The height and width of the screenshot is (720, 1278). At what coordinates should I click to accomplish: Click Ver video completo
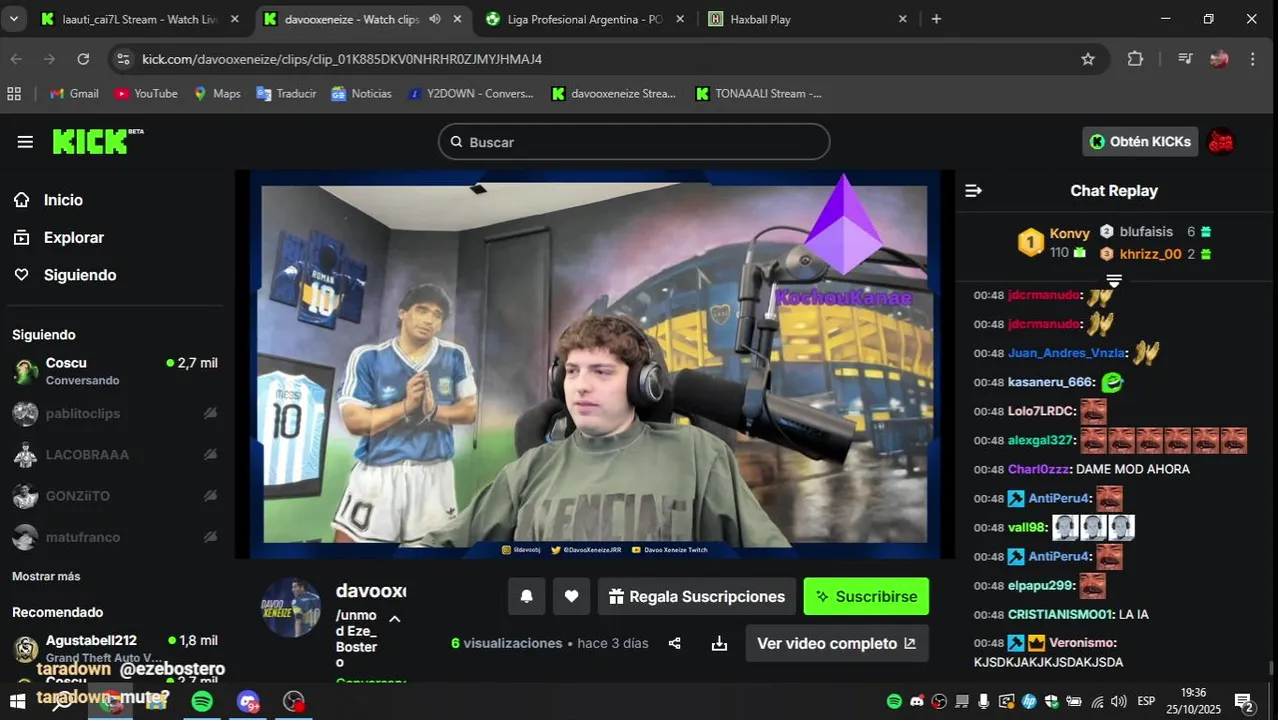[x=837, y=643]
